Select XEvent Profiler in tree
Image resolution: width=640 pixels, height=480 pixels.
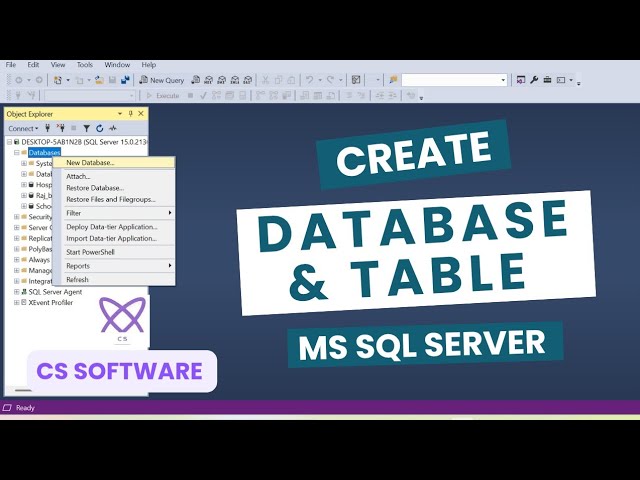(x=51, y=302)
